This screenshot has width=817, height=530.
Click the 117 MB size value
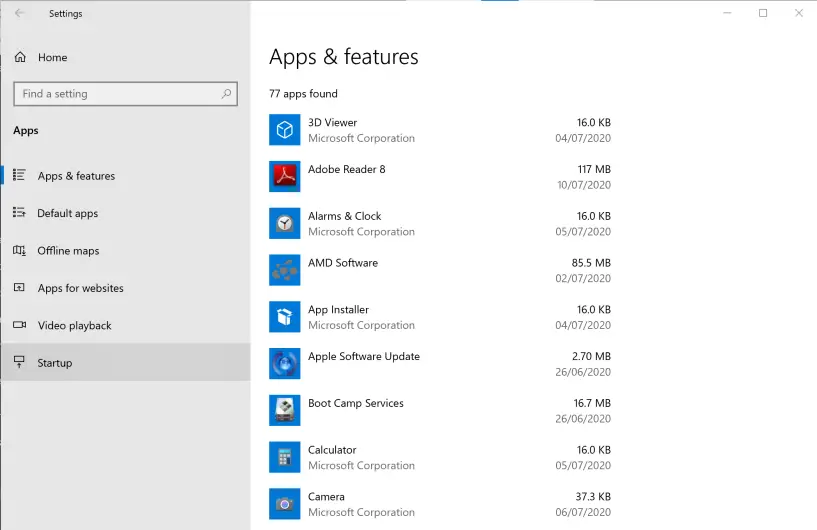(x=594, y=169)
